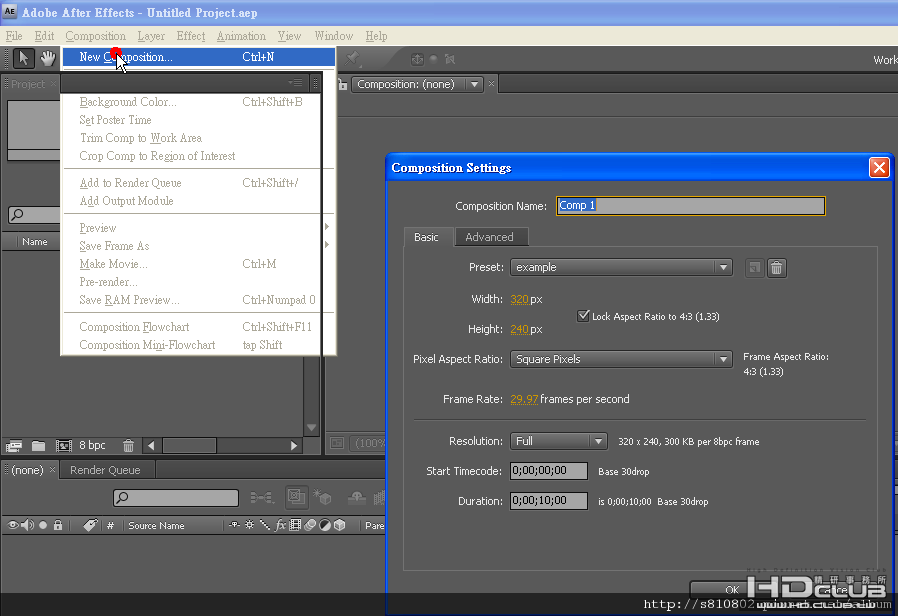The image size is (898, 616).
Task: Delete the composition preset with trash icon
Action: click(x=777, y=268)
